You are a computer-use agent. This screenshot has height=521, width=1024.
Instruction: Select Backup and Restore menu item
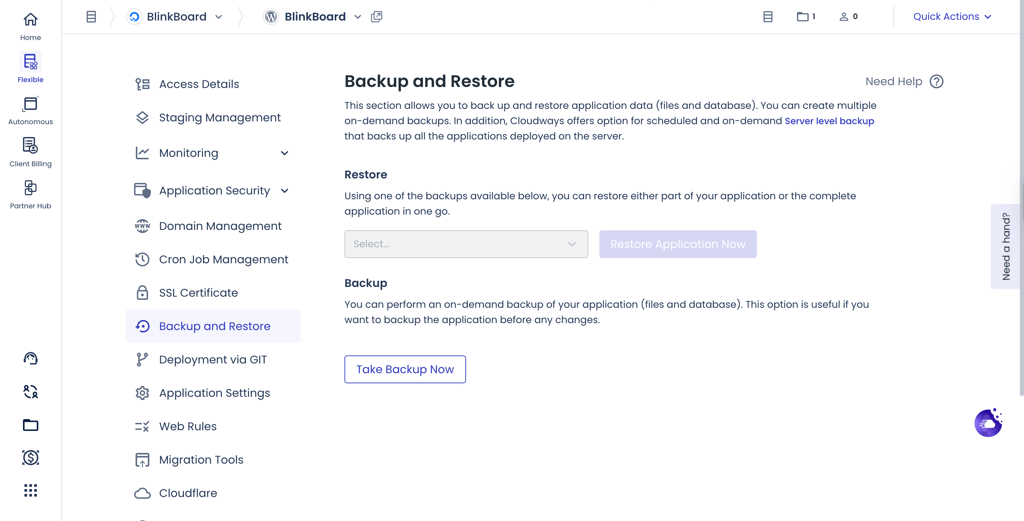(x=213, y=326)
